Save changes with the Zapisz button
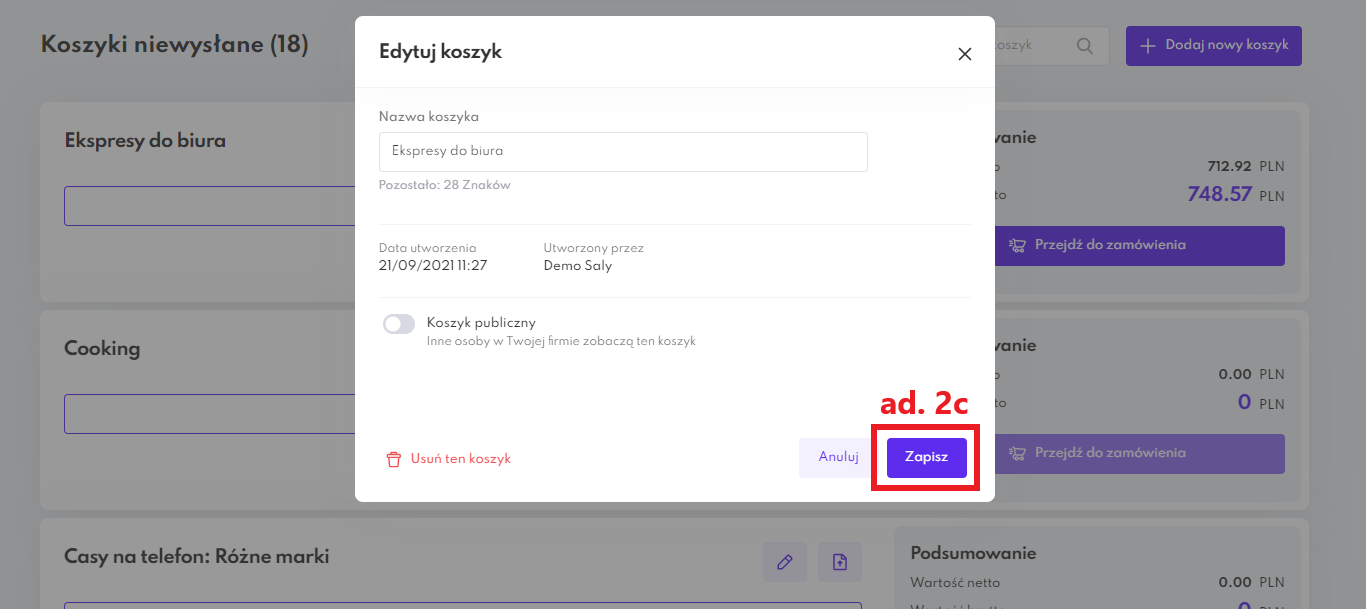 click(x=926, y=457)
